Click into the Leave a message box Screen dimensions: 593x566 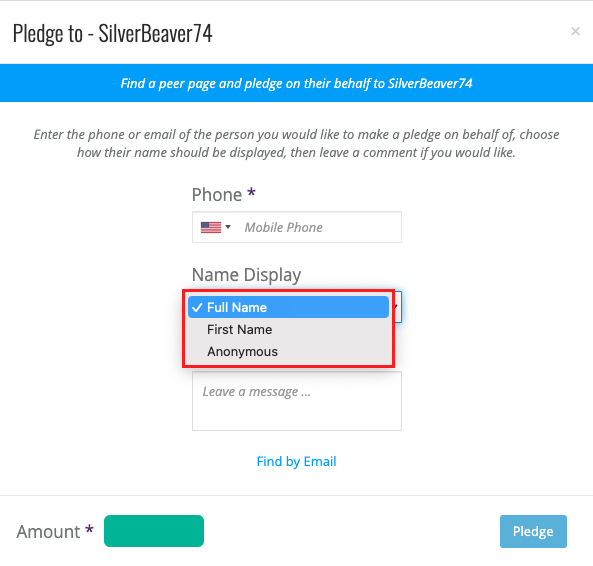296,401
